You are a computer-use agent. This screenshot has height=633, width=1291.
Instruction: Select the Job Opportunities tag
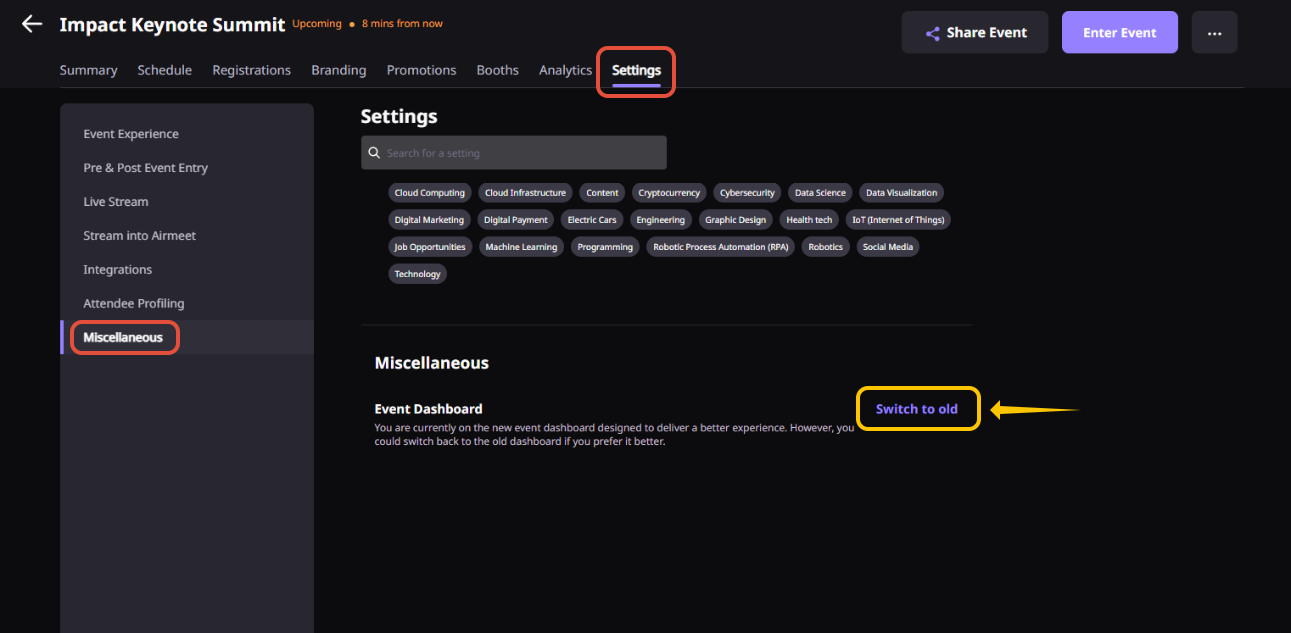[x=430, y=247]
